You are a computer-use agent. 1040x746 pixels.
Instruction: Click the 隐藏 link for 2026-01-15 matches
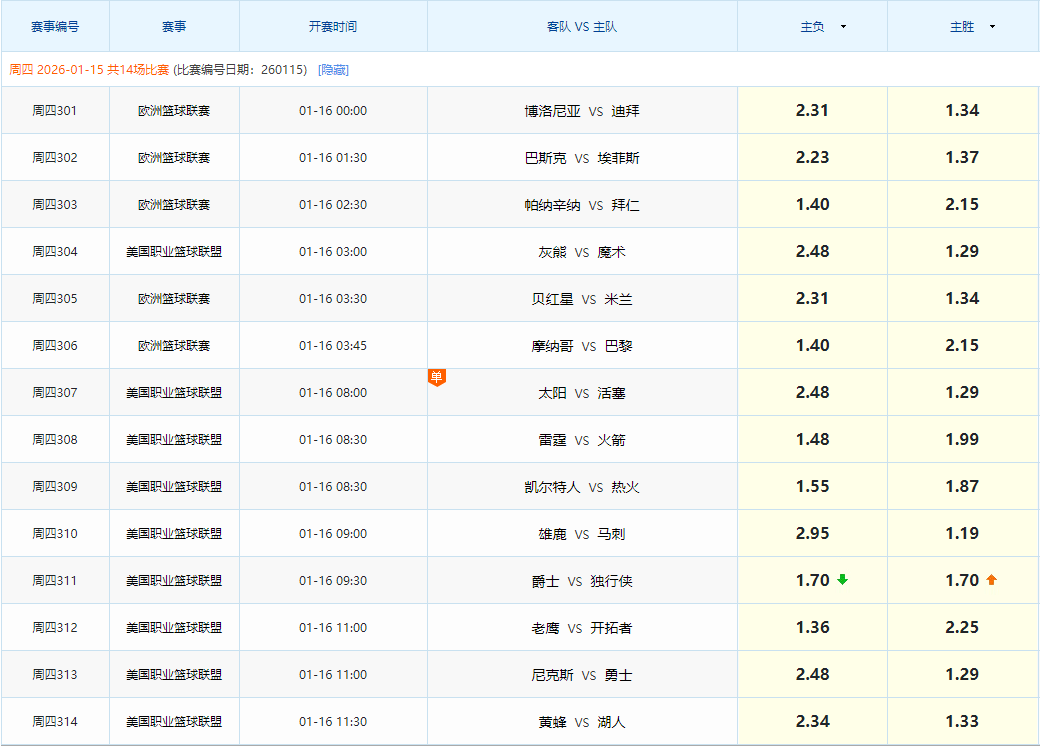334,70
